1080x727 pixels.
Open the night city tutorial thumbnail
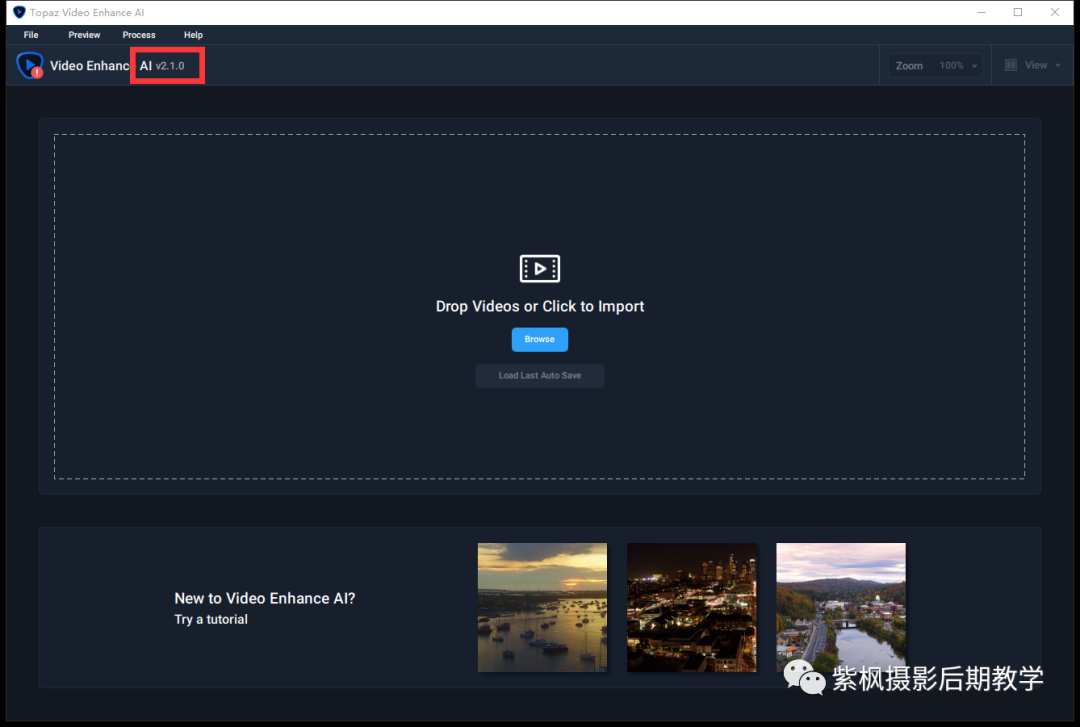692,607
